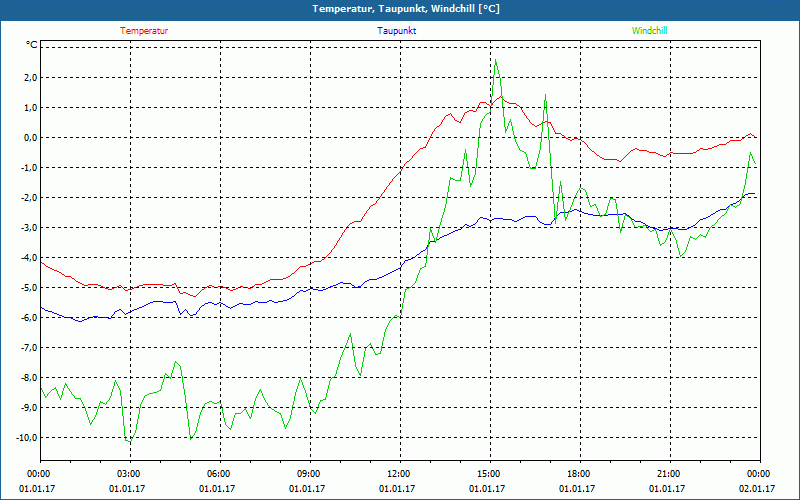Click the red Temperatur legend label
Image resolution: width=800 pixels, height=500 pixels.
(144, 31)
